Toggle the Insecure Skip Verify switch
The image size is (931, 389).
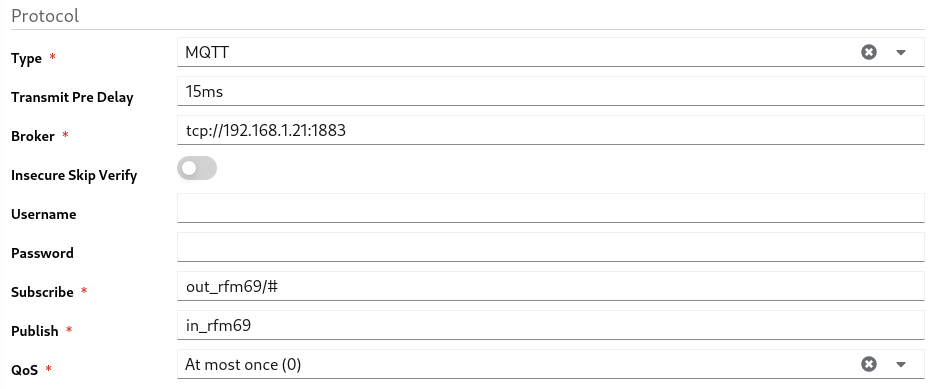[x=197, y=169]
